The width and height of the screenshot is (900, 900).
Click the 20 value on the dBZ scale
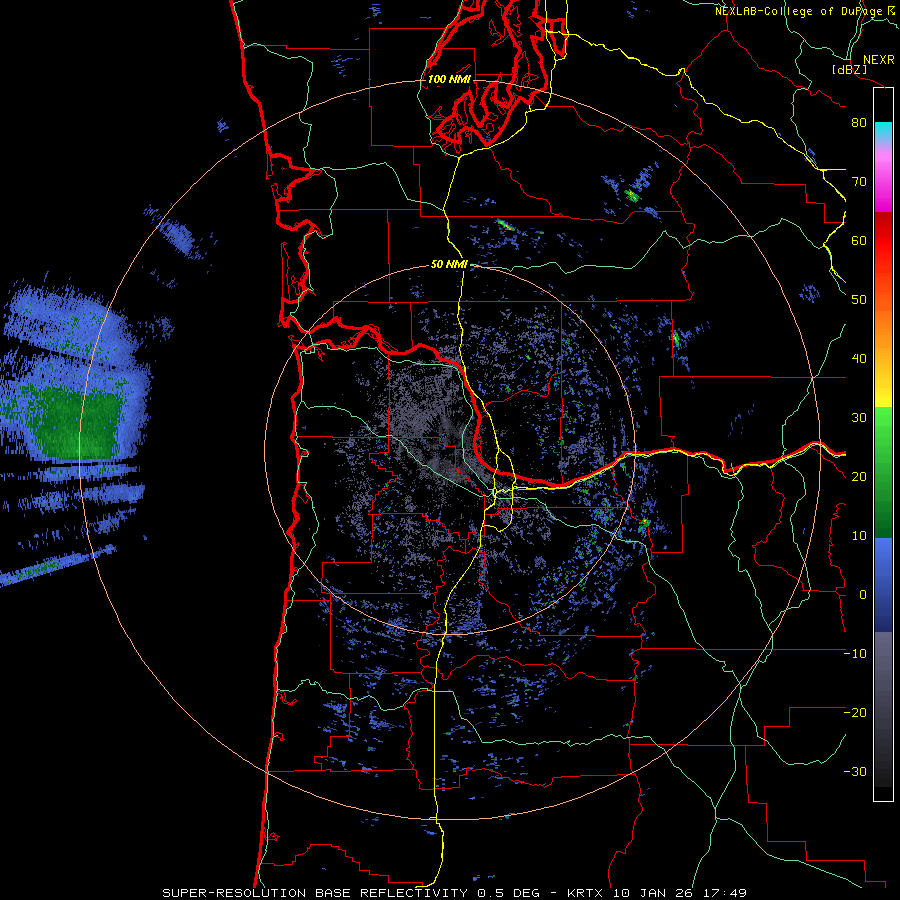(x=859, y=476)
